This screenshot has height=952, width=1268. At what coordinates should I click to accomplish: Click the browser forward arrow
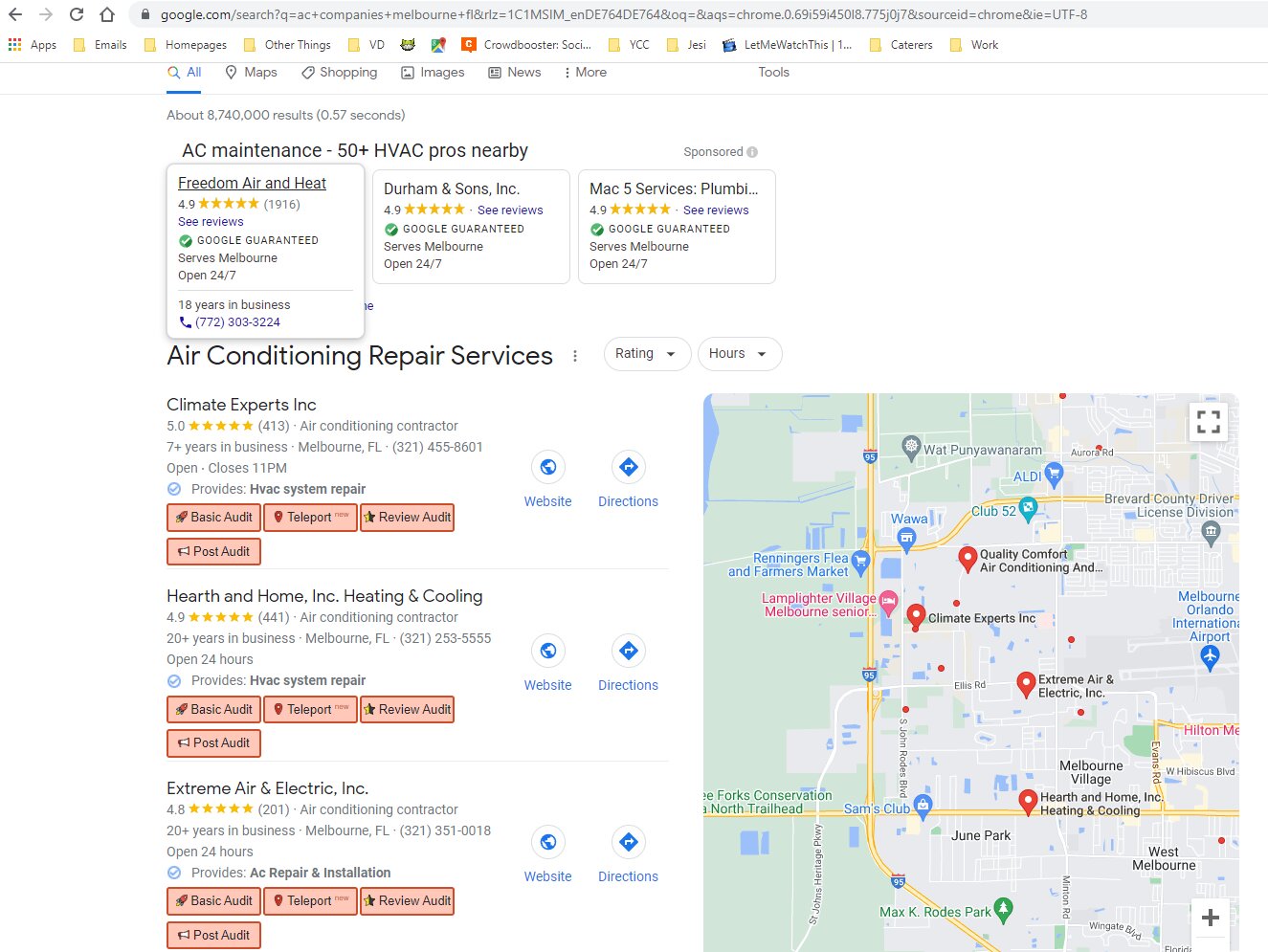[x=46, y=14]
